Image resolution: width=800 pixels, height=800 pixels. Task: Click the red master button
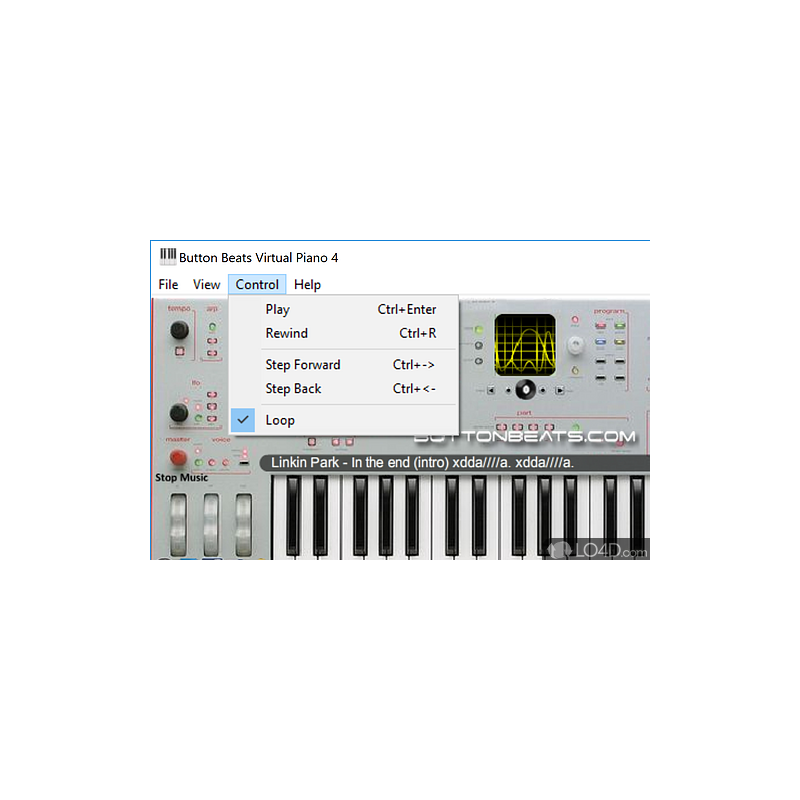178,457
